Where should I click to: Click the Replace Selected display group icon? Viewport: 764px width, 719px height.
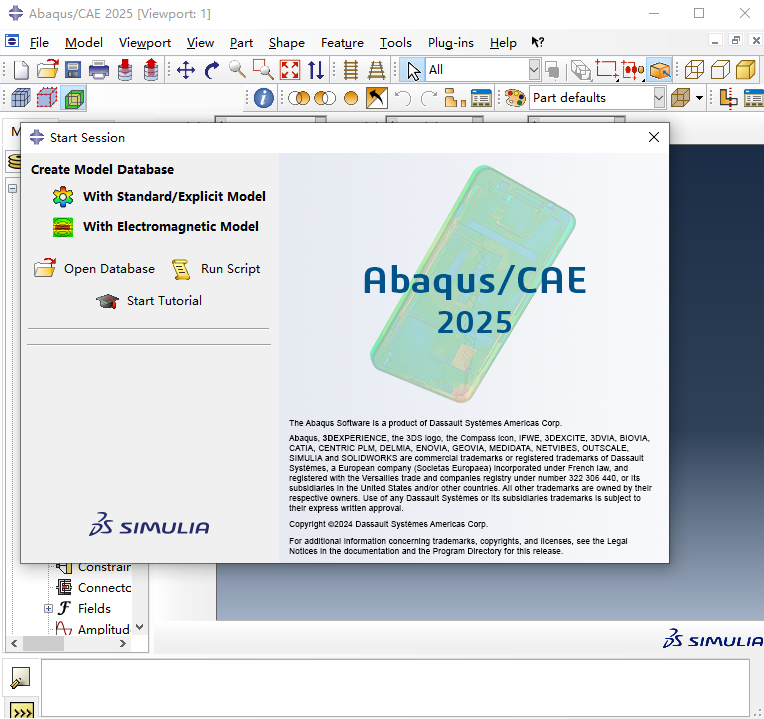[299, 98]
